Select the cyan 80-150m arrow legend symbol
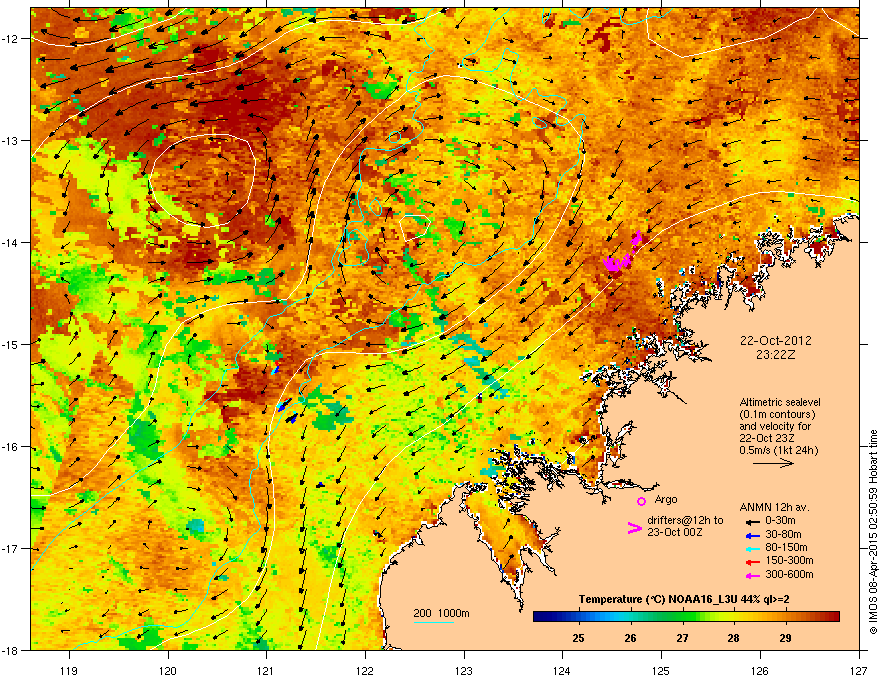 (x=752, y=548)
